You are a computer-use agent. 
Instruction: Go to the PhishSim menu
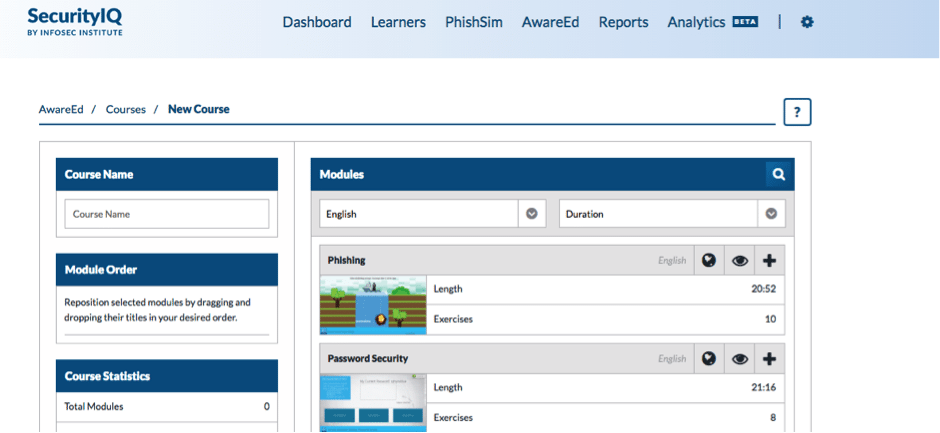tap(473, 22)
